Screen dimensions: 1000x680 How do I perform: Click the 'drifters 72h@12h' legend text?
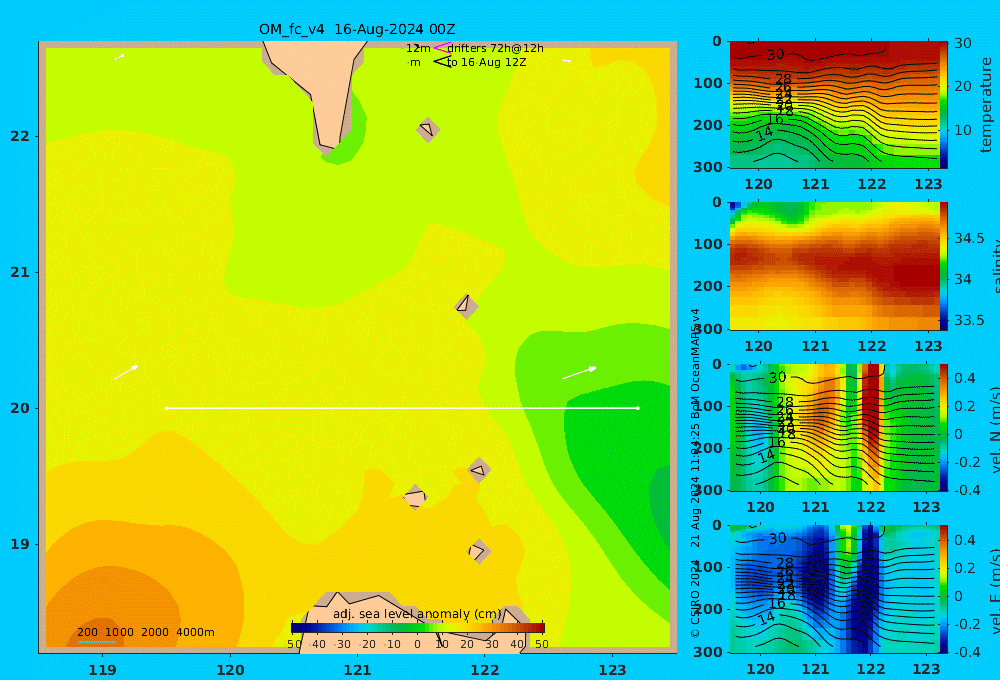(496, 48)
